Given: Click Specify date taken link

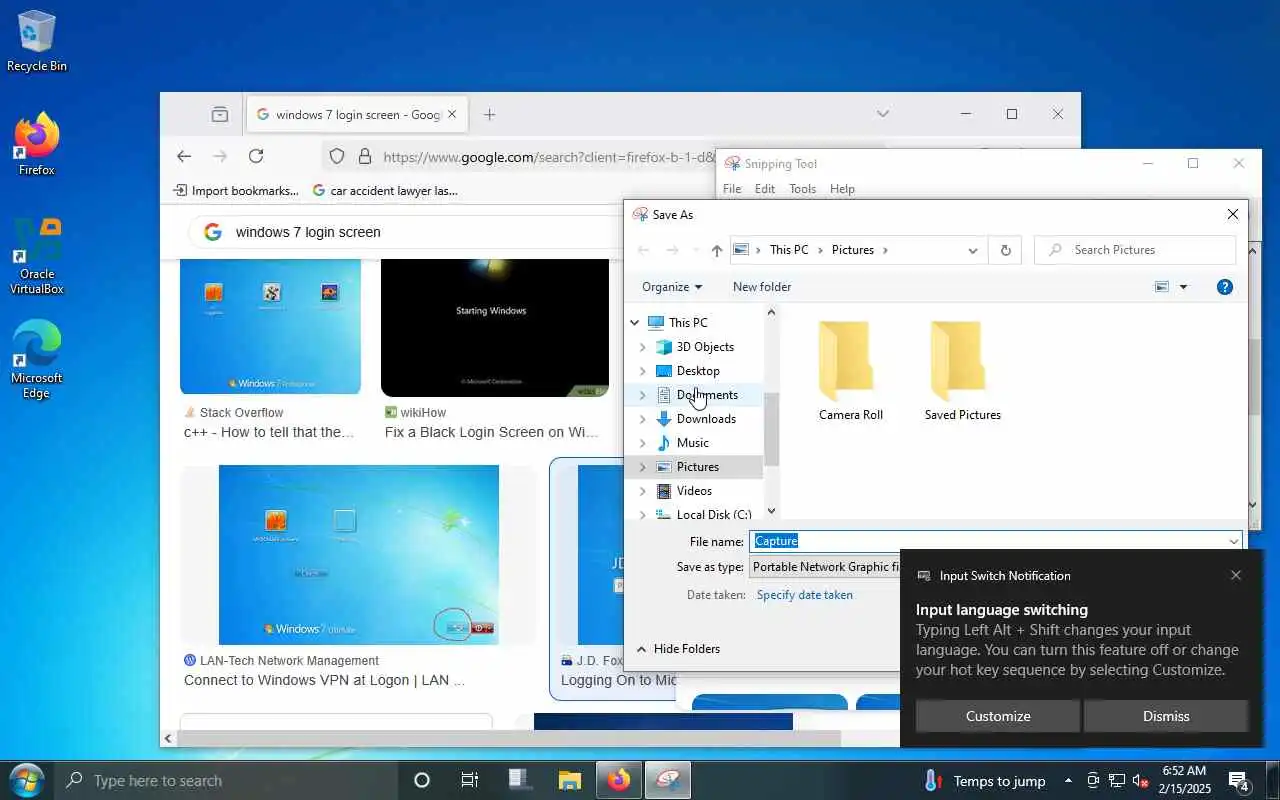Looking at the screenshot, I should 805,595.
